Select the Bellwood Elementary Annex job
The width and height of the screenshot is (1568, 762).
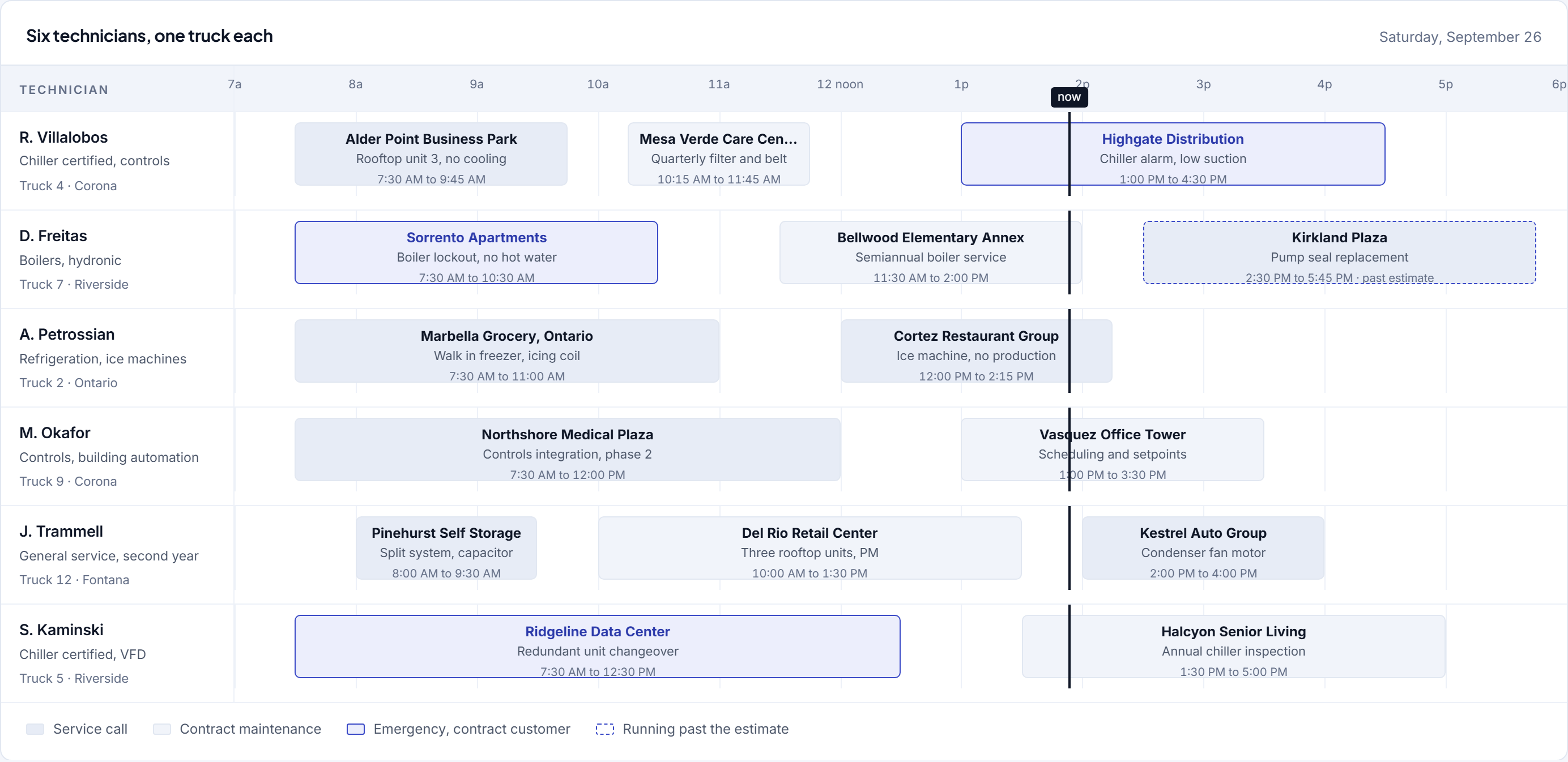[x=930, y=252]
